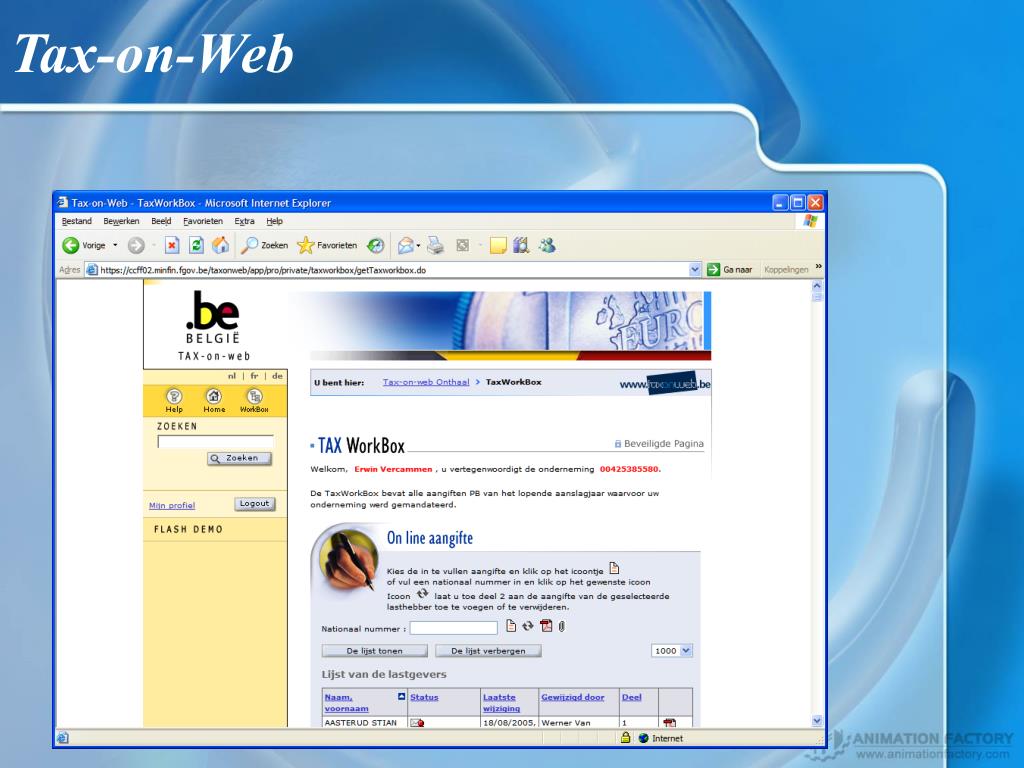The image size is (1024, 768).
Task: Click the Help icon in yellow sidebar
Action: click(x=174, y=400)
